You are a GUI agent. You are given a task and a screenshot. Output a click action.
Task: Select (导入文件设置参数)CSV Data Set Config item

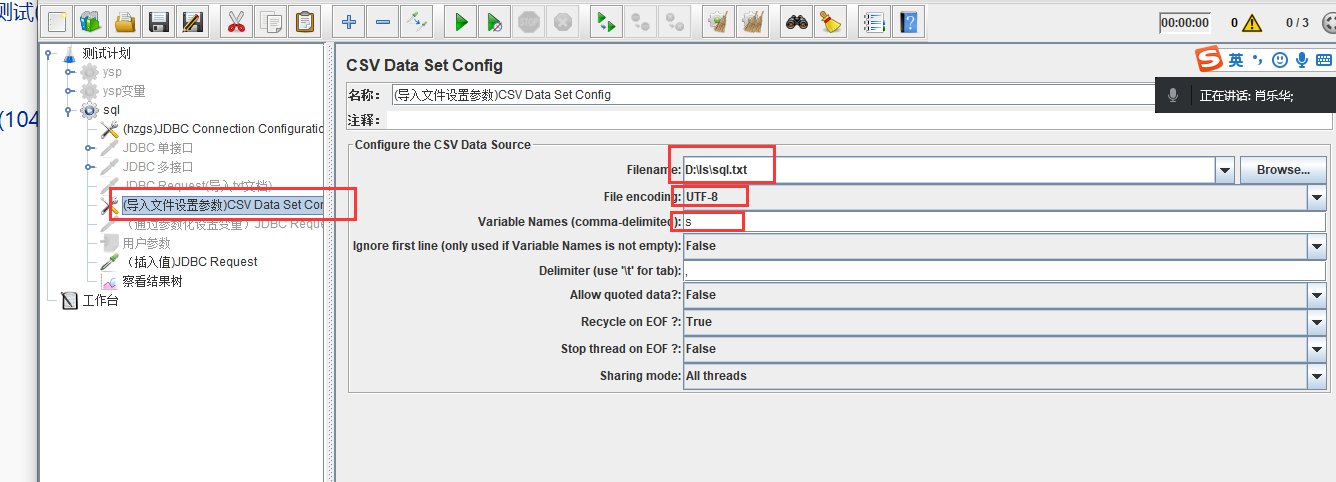click(x=223, y=205)
